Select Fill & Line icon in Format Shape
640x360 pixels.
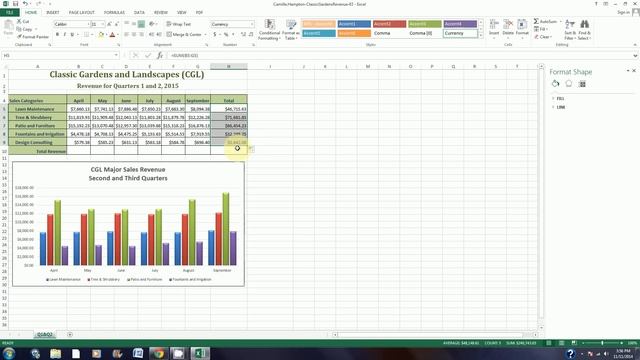coord(555,84)
